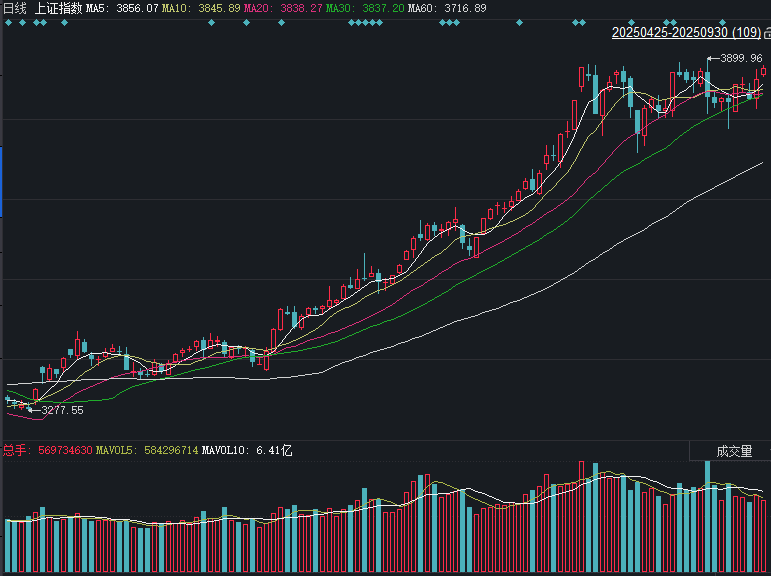Click the right end of the white MA60 line

pyautogui.click(x=763, y=163)
